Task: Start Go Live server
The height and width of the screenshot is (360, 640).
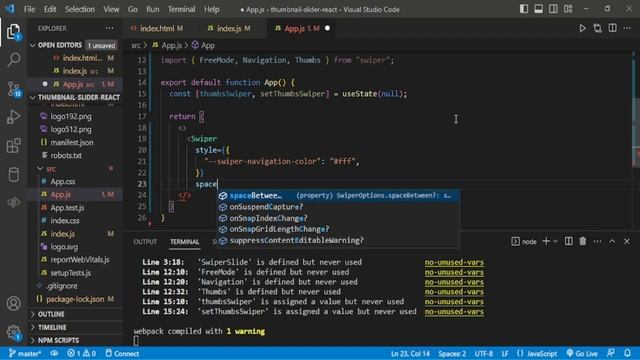Action: click(x=582, y=353)
